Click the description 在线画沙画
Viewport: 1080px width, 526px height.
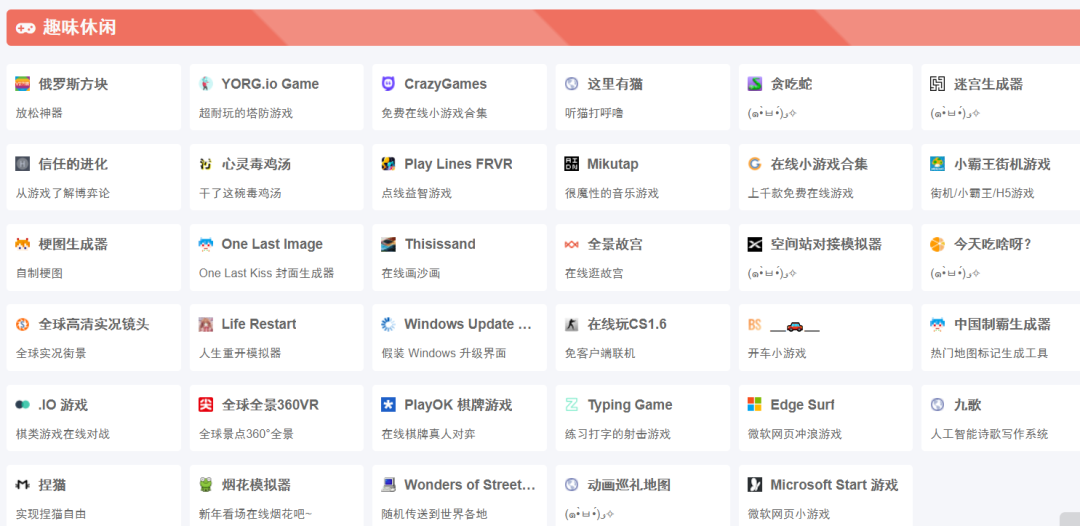point(411,273)
